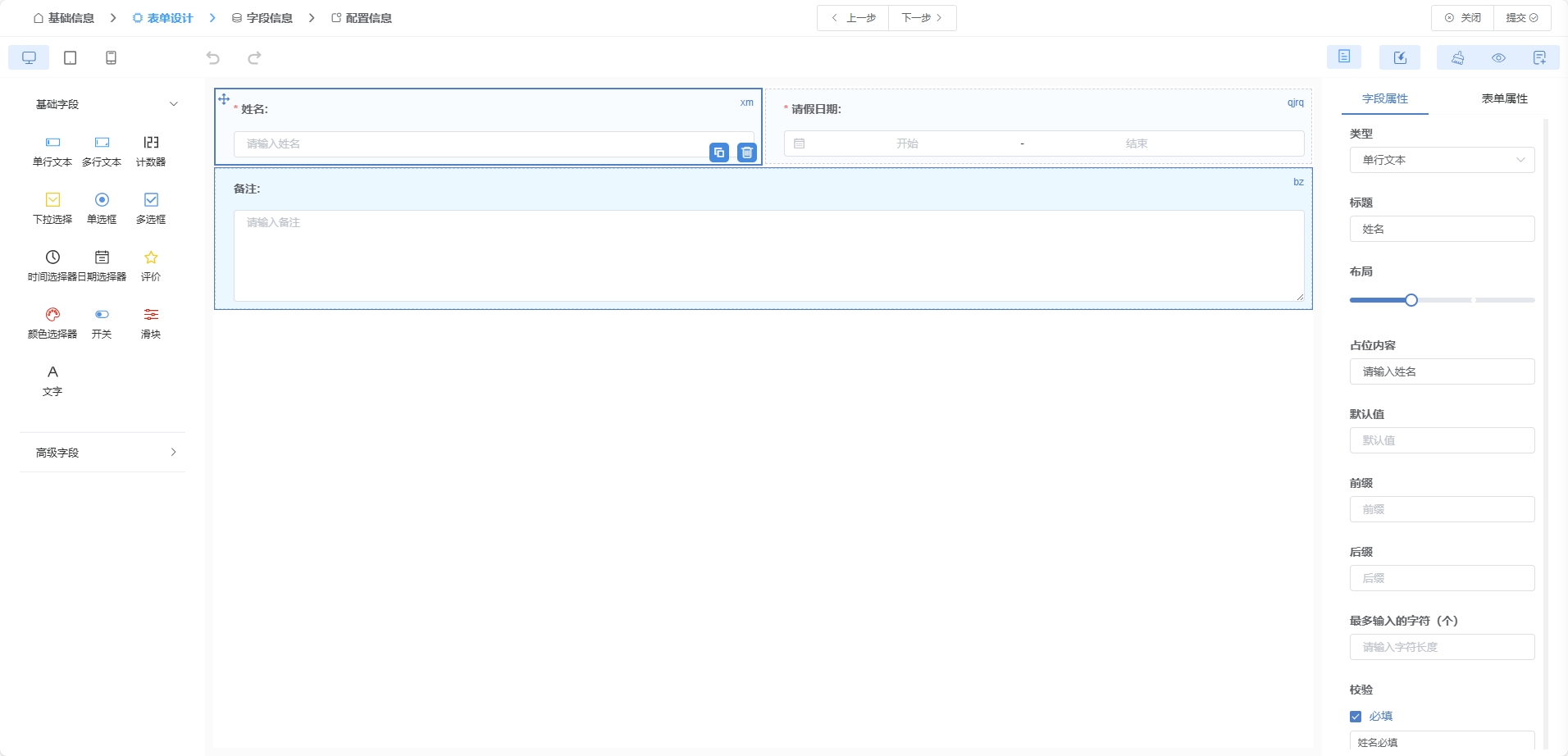This screenshot has width=1568, height=756.
Task: Add a 颜色选择器 field
Action: [x=52, y=324]
